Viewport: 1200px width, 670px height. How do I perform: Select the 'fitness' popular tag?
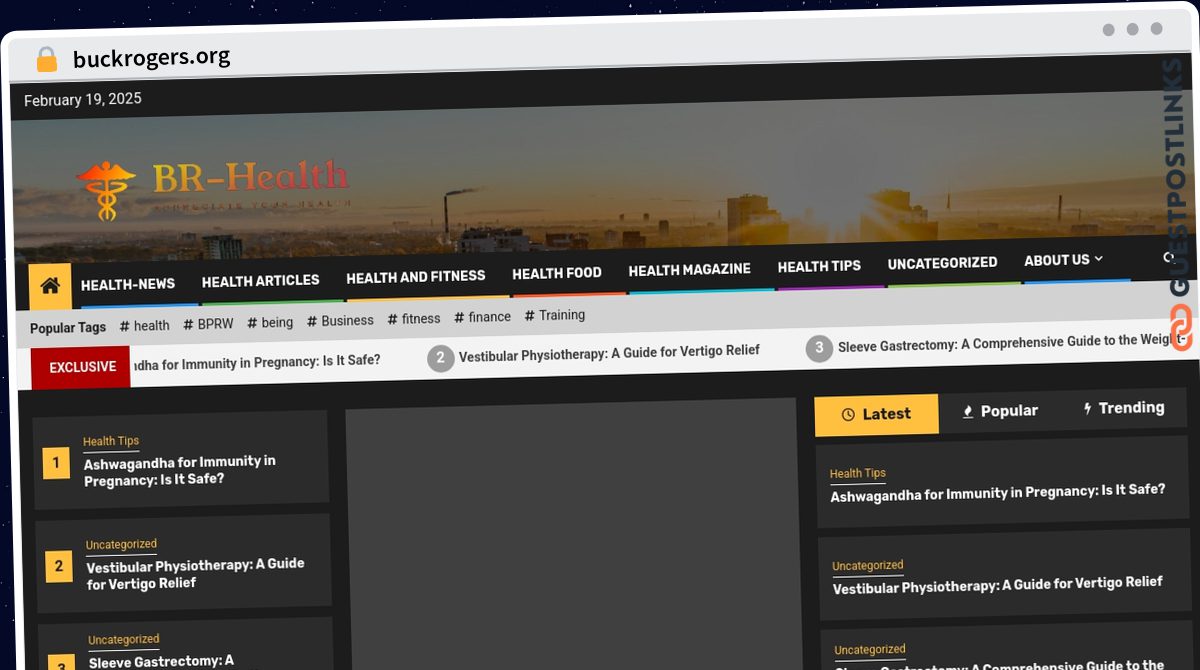(414, 318)
